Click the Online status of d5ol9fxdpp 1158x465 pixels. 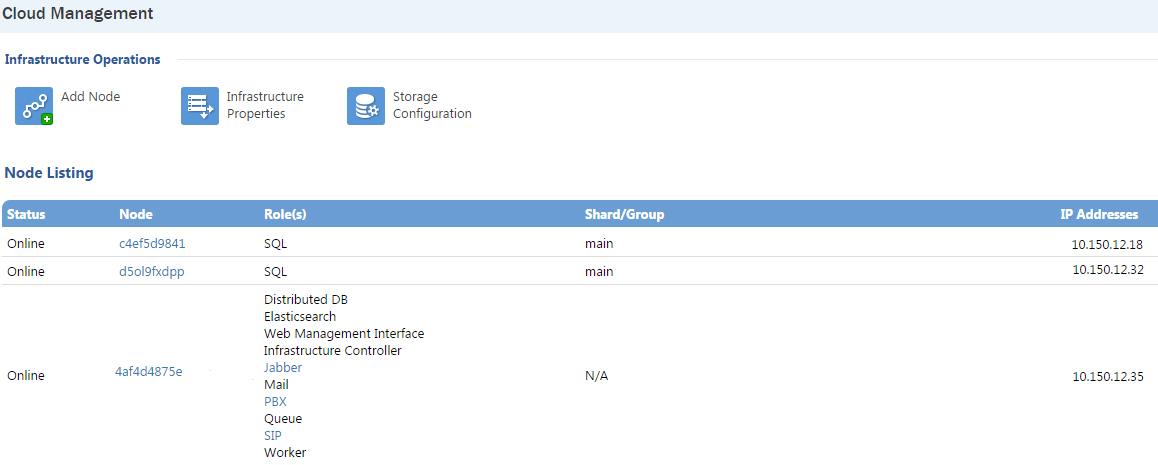point(26,272)
